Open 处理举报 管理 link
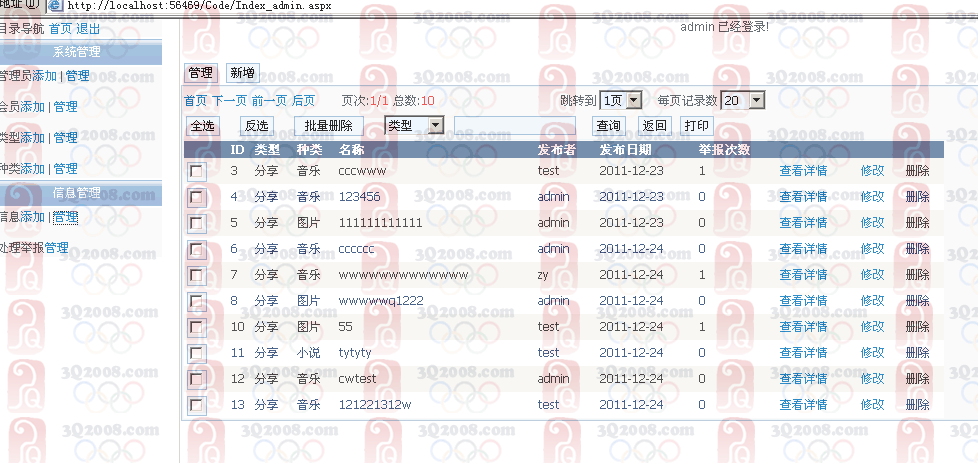Image resolution: width=978 pixels, height=463 pixels. click(x=57, y=248)
